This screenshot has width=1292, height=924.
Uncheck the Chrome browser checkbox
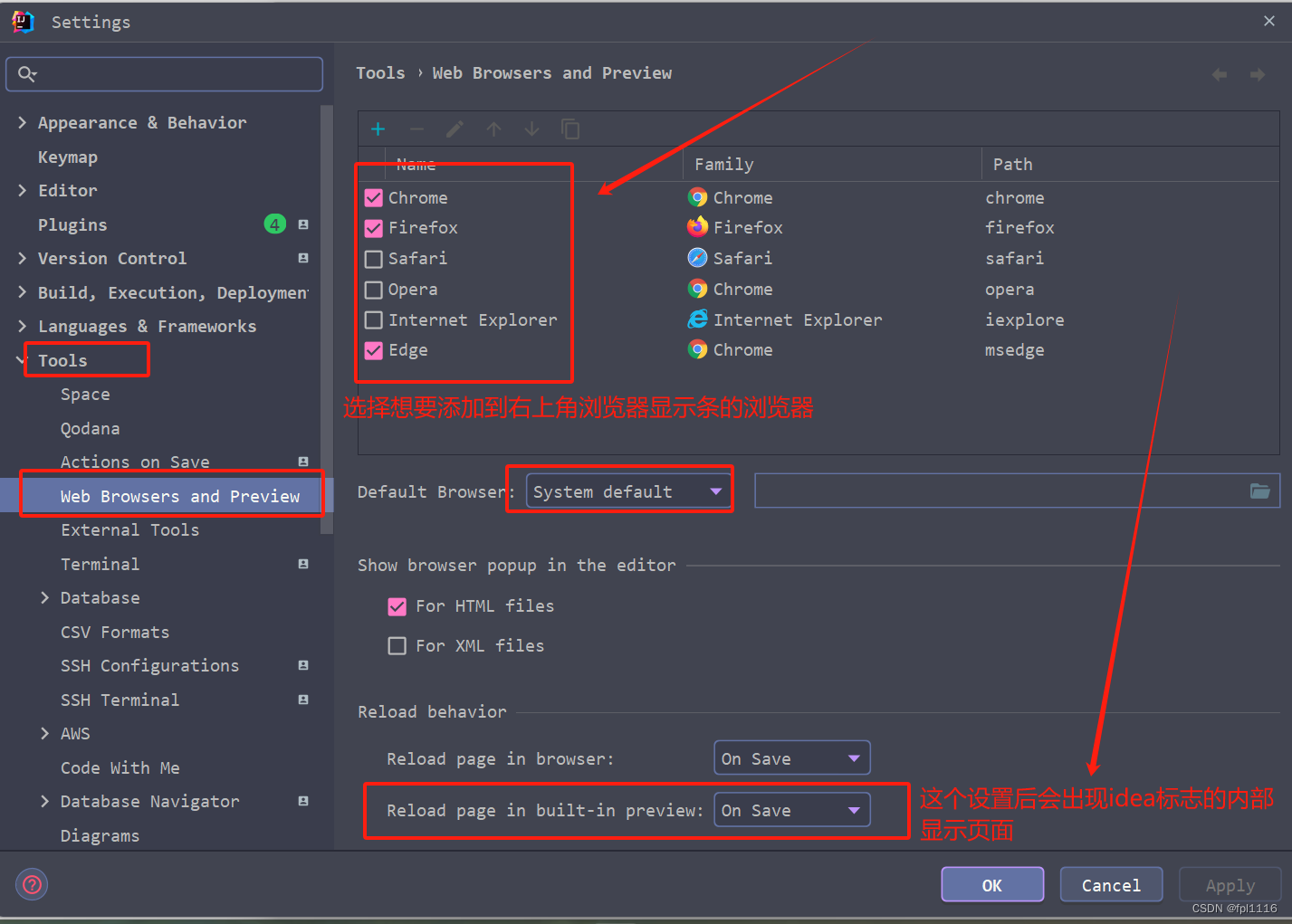click(374, 198)
